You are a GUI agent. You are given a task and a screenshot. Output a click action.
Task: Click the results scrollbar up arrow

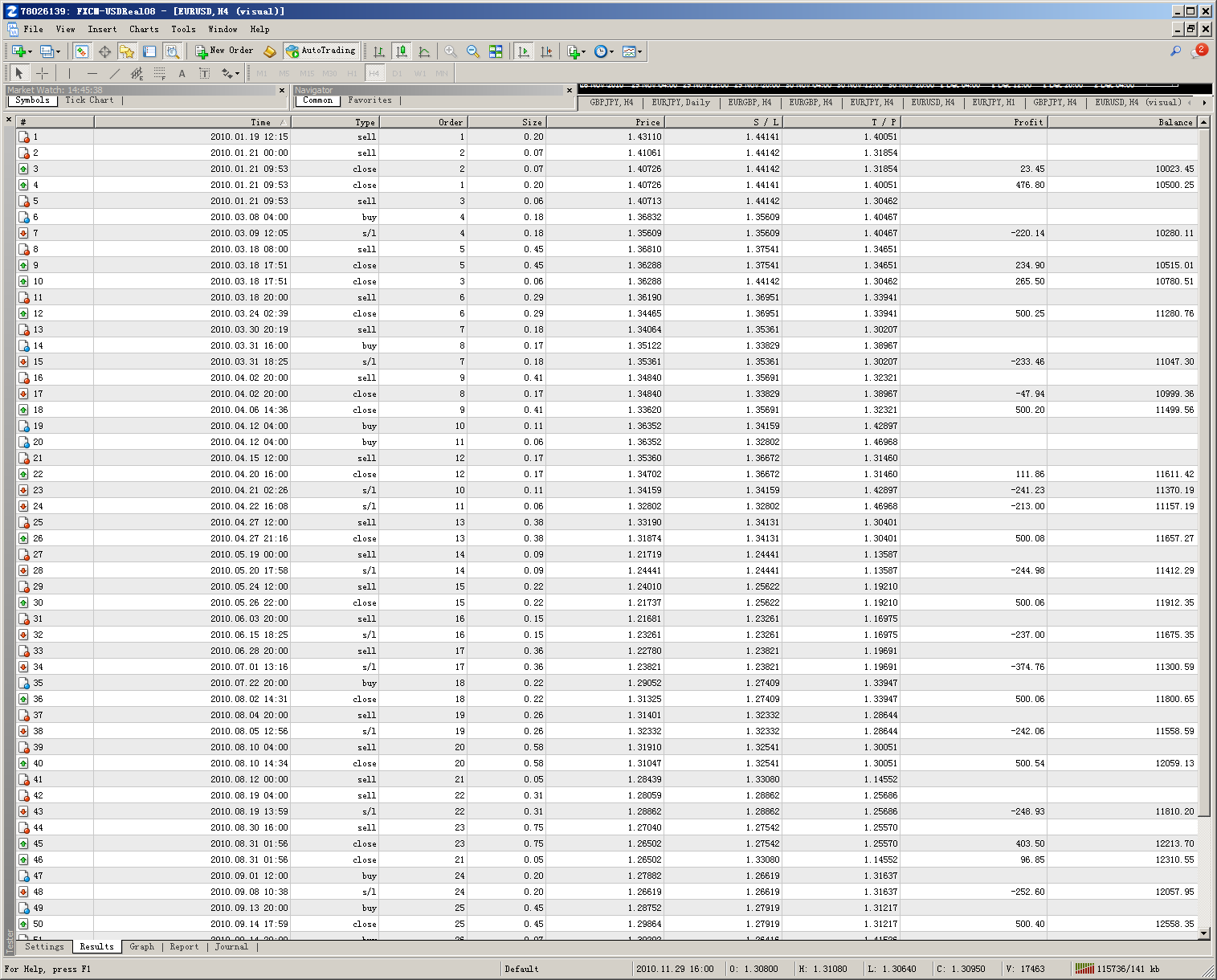pyautogui.click(x=1203, y=122)
